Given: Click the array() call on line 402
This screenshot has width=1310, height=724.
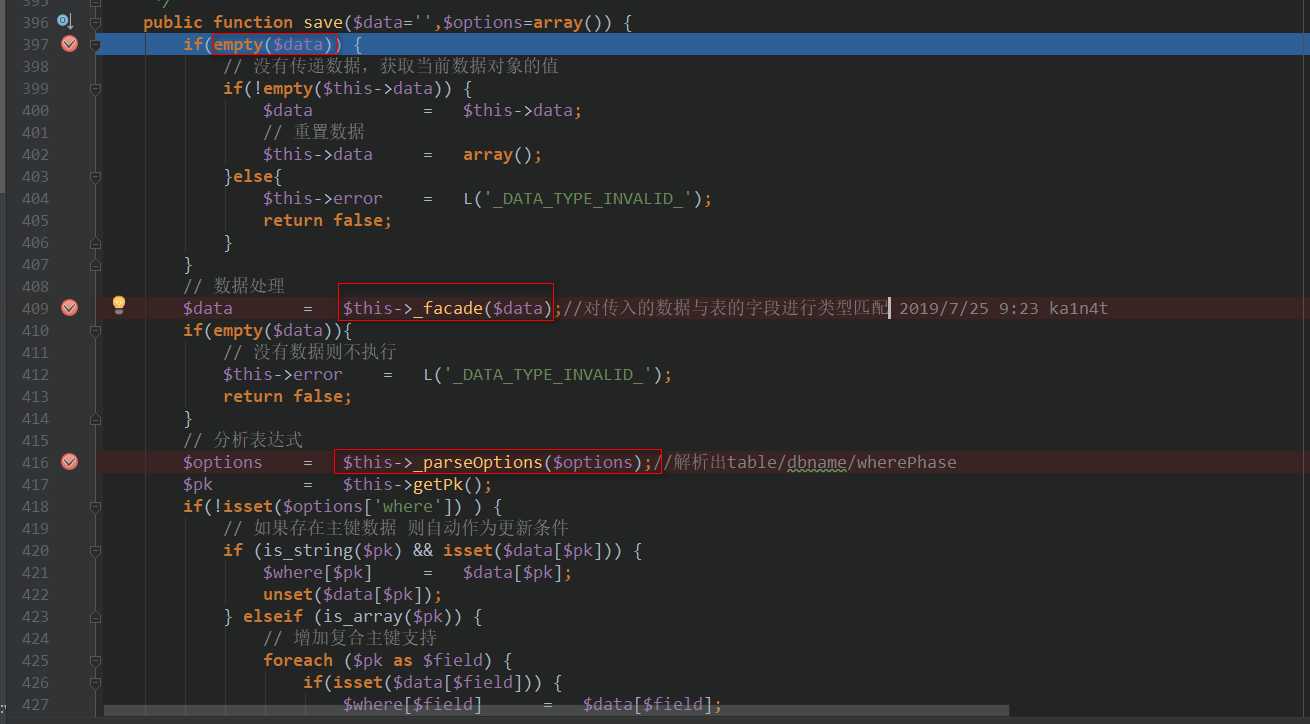Looking at the screenshot, I should pos(498,154).
